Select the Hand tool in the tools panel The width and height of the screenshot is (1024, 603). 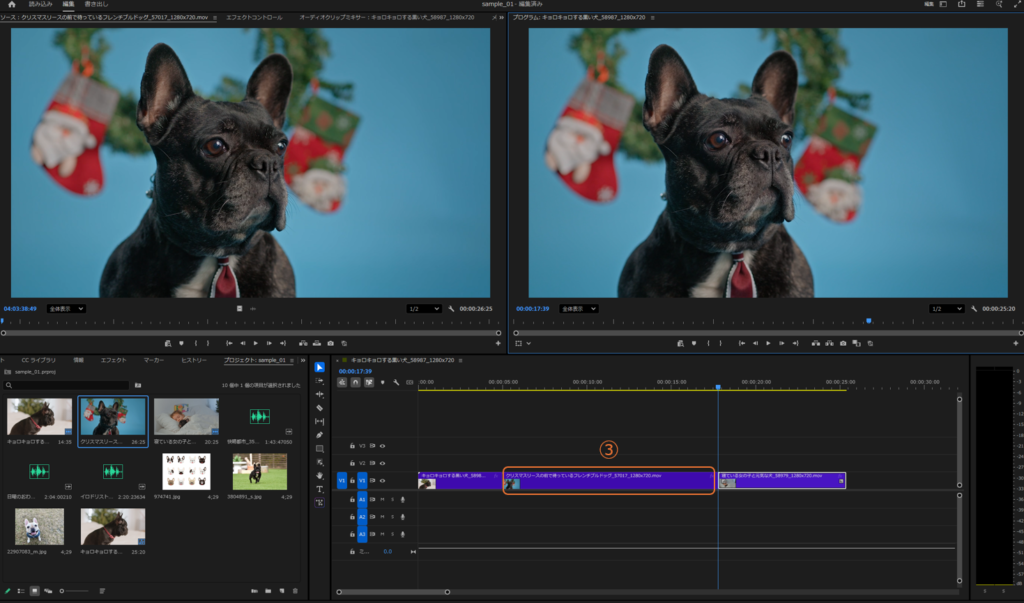click(x=320, y=476)
